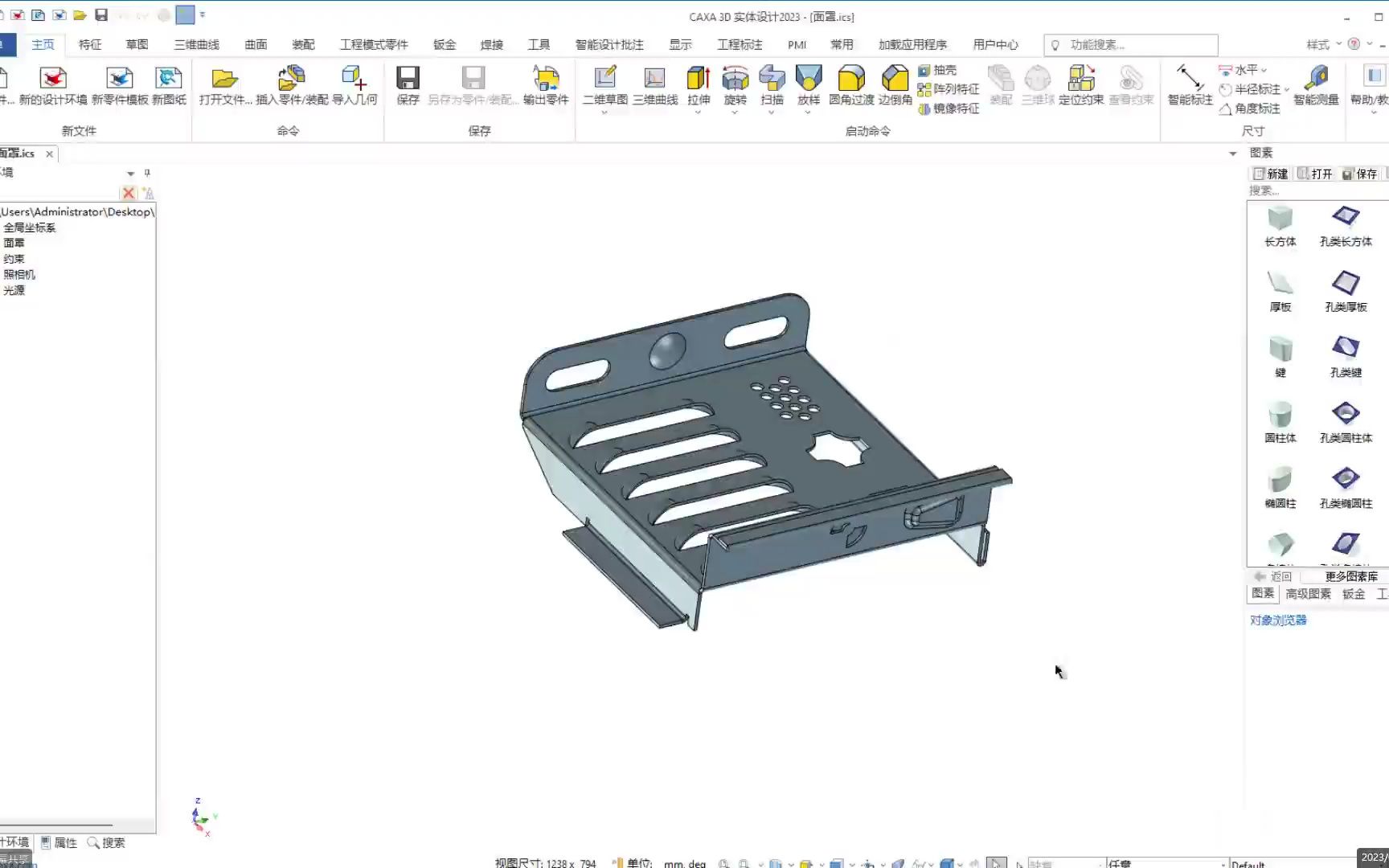
Task: Click the 智能标注 smart dimension icon
Action: [x=1190, y=86]
